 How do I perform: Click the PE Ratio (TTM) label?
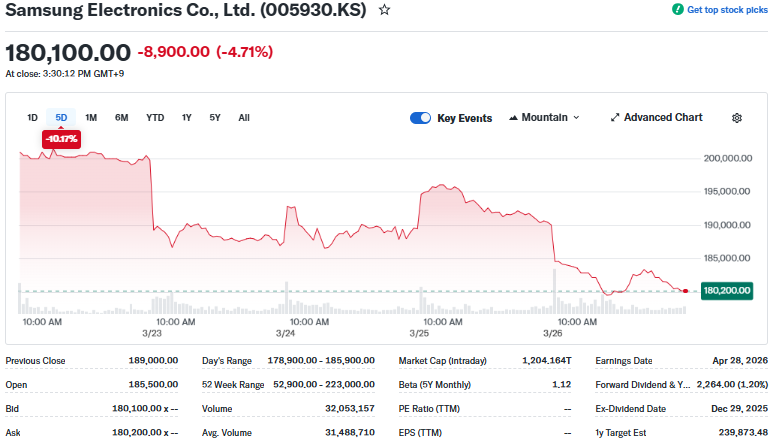point(429,409)
